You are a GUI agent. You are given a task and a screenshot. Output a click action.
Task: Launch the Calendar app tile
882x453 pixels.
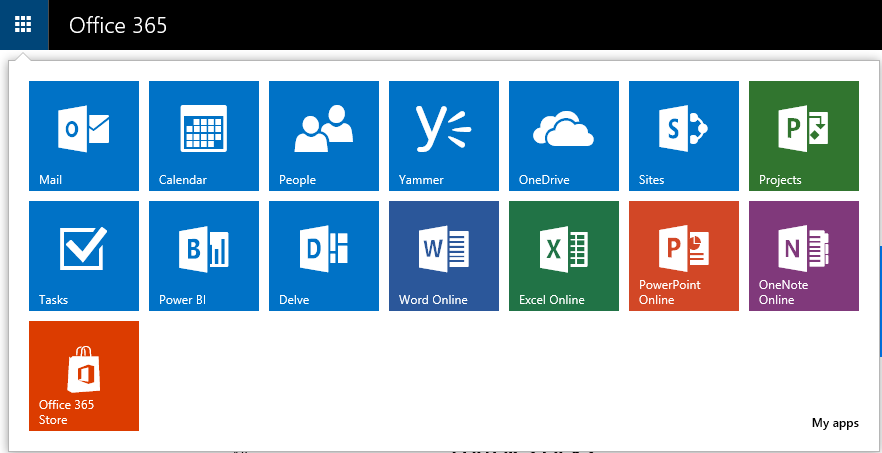(204, 135)
